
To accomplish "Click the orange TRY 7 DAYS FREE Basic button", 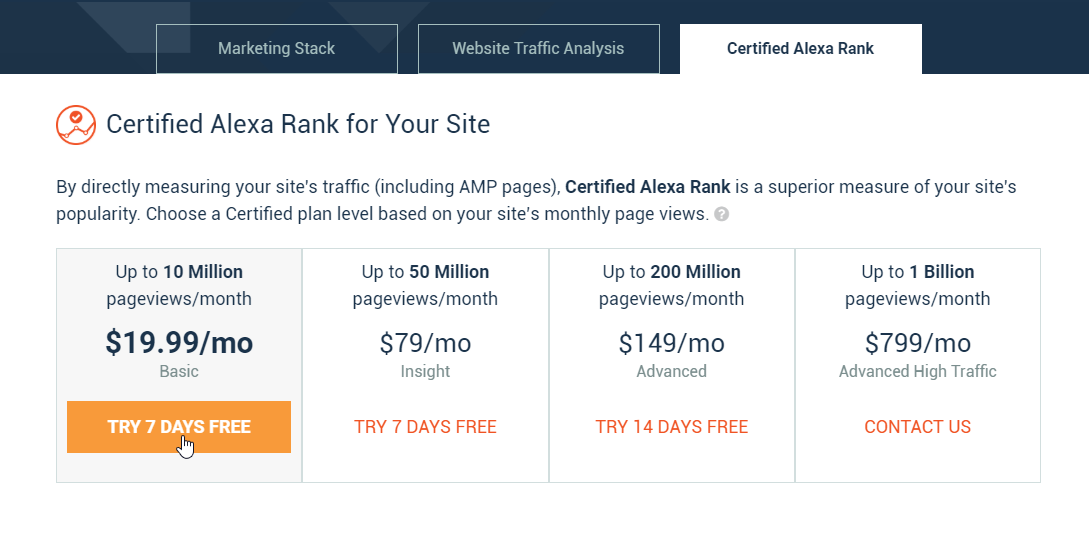I will coord(179,427).
